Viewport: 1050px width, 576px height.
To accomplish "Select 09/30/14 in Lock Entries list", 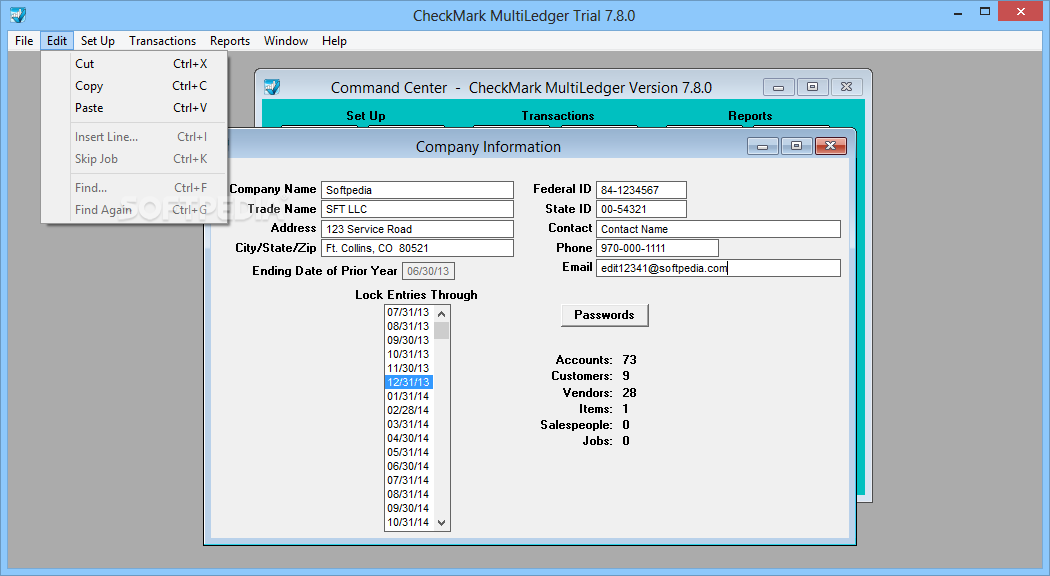I will [408, 508].
